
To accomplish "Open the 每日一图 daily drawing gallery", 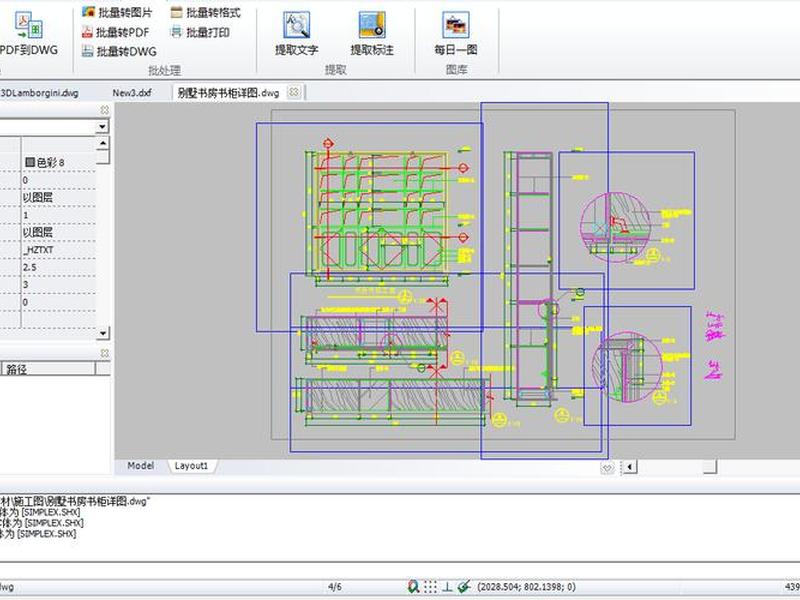I will 456,33.
